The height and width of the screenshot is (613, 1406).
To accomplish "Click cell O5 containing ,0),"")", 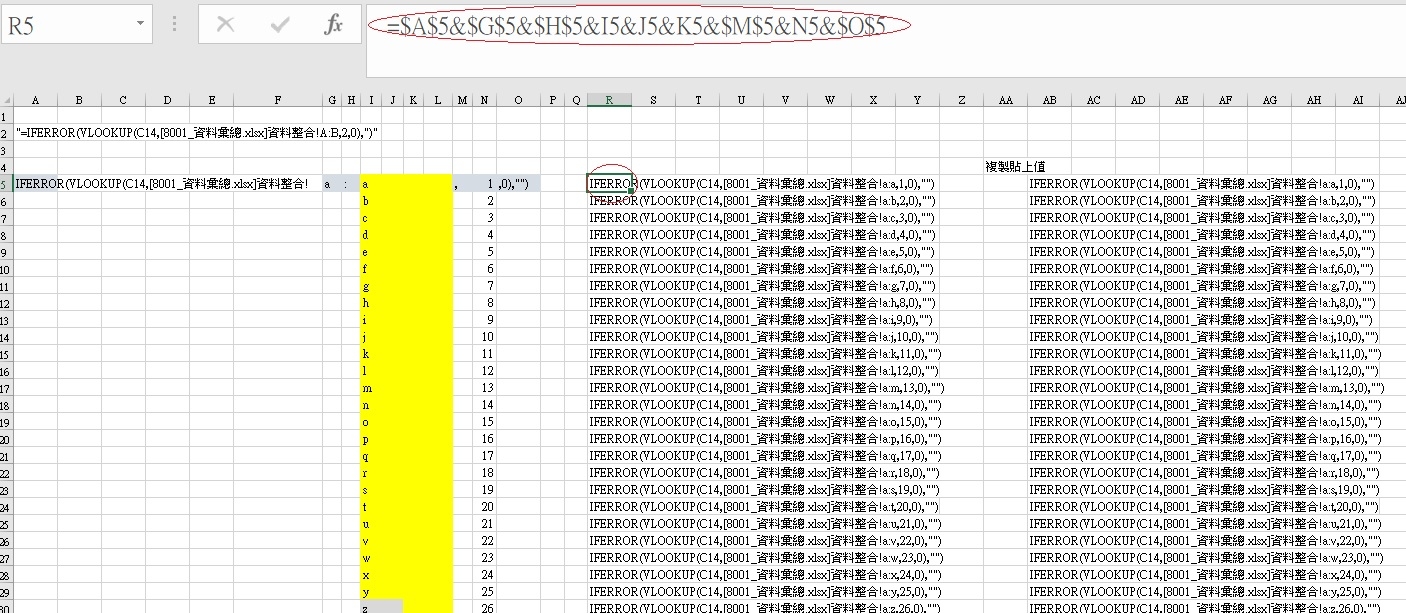I will tap(518, 184).
